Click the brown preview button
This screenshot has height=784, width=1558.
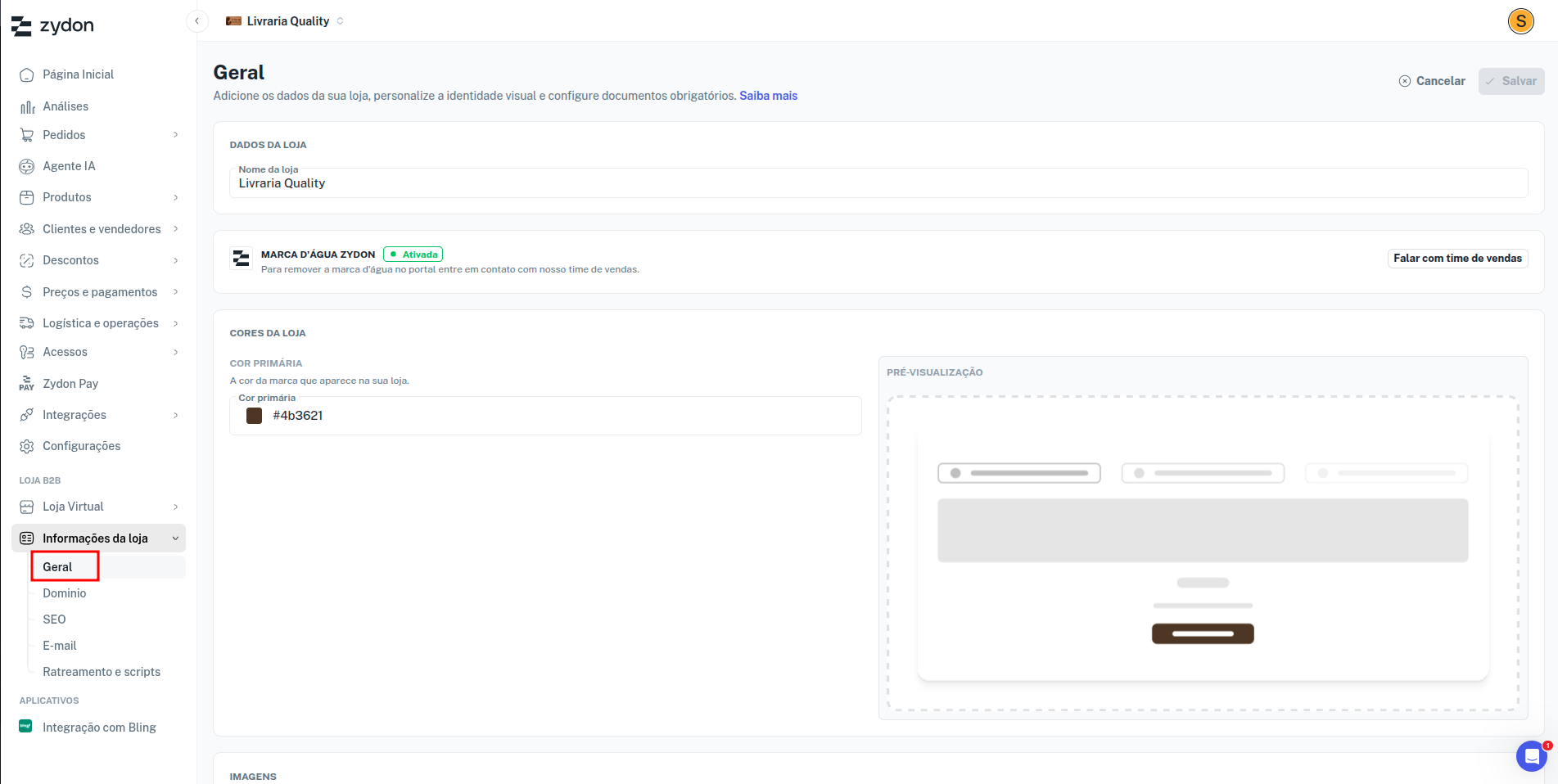click(x=1203, y=633)
